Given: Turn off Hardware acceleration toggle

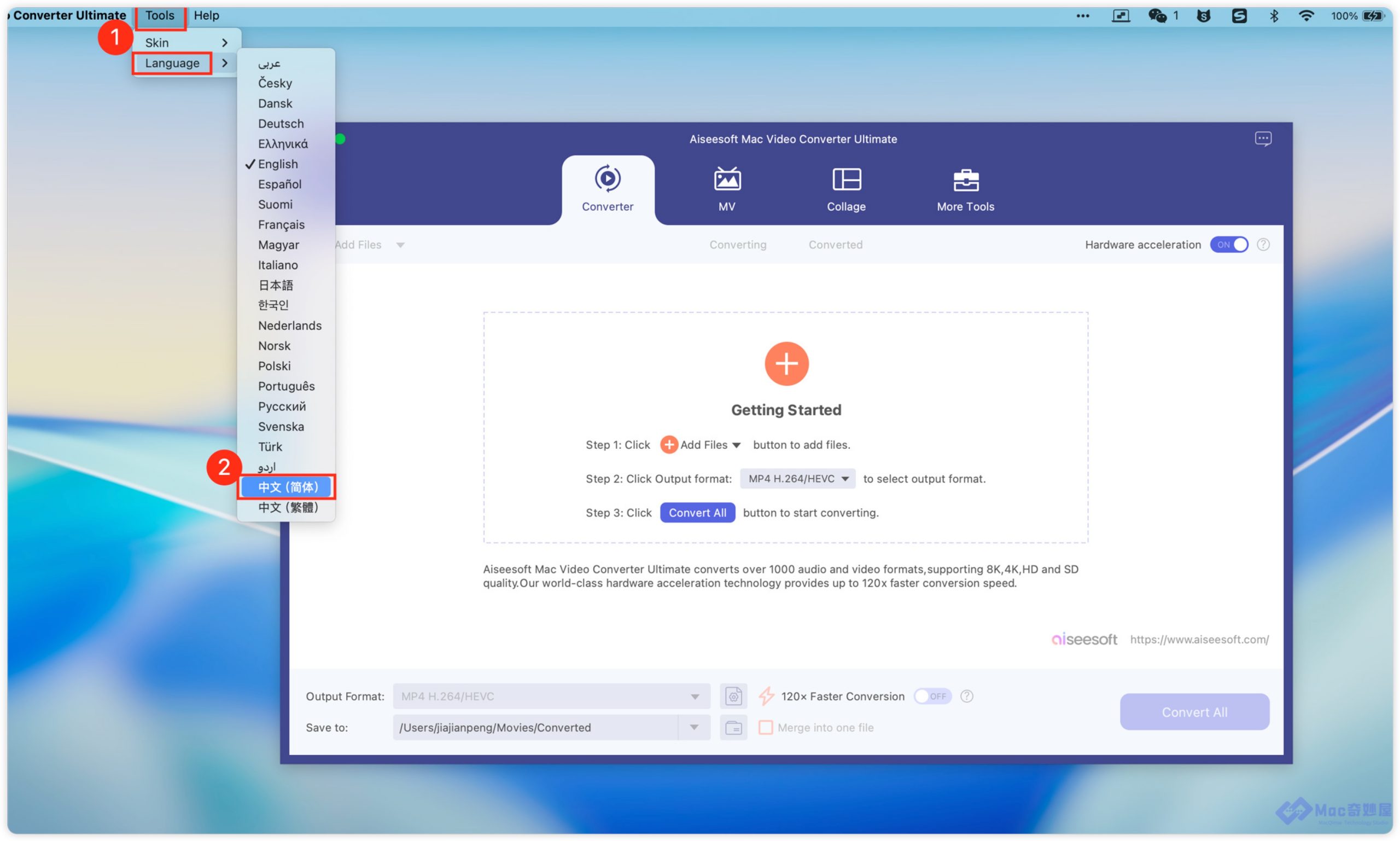Looking at the screenshot, I should click(x=1228, y=244).
